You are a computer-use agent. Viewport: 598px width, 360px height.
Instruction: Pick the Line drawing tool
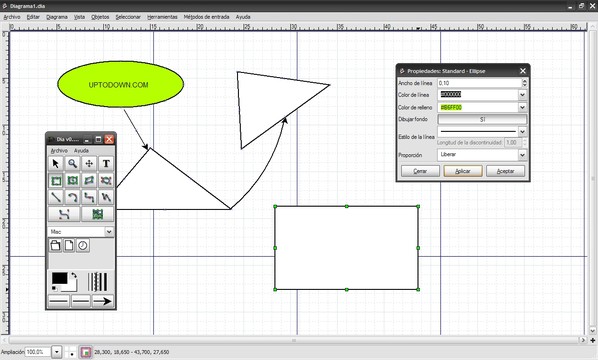pos(56,197)
